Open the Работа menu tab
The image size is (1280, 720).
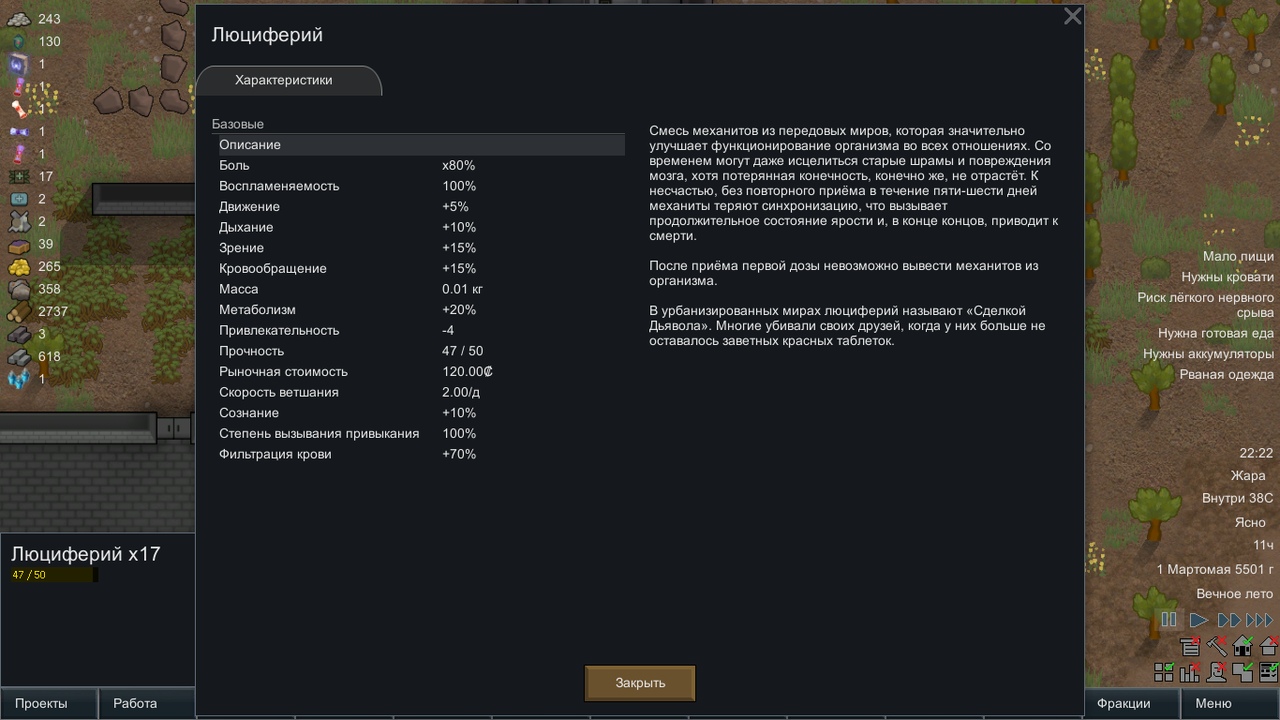(x=135, y=703)
